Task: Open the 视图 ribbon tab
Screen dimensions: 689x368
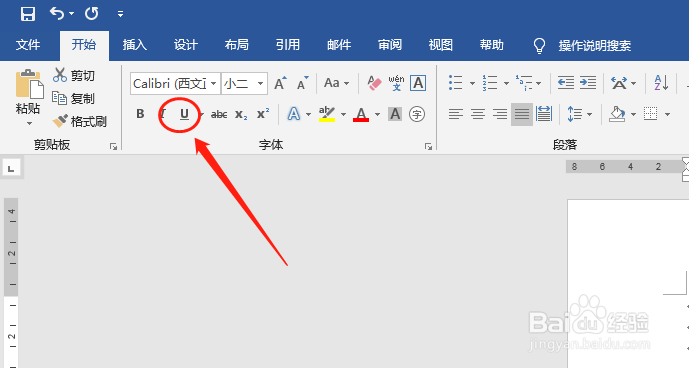Action: coord(440,45)
